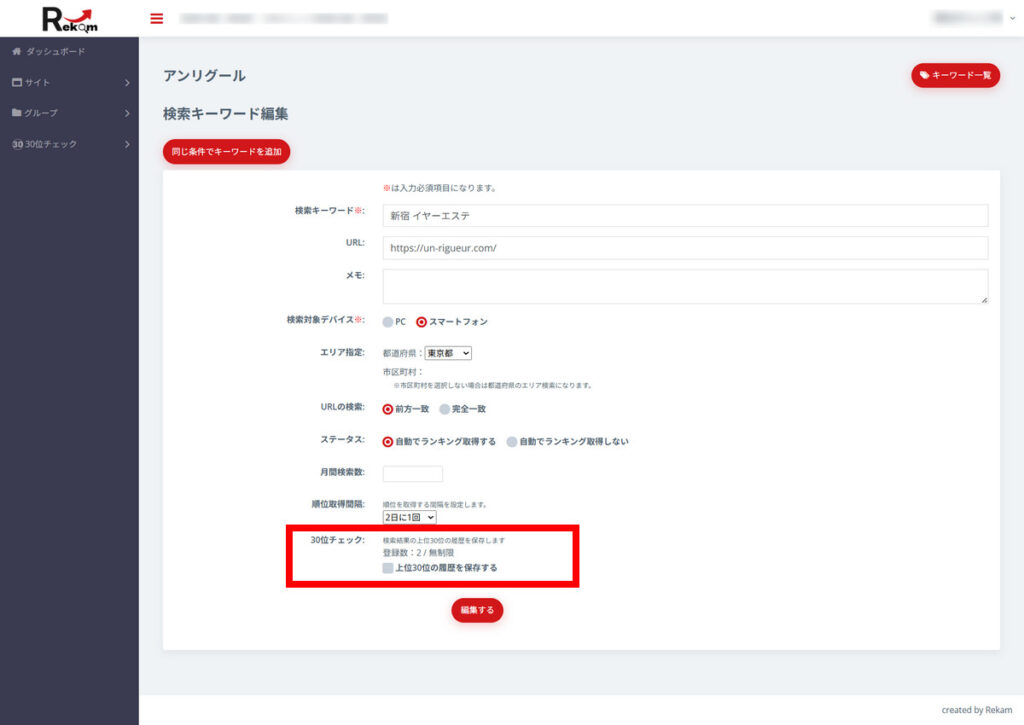Click 同じ条件でキーワードを追加 button

pos(226,152)
